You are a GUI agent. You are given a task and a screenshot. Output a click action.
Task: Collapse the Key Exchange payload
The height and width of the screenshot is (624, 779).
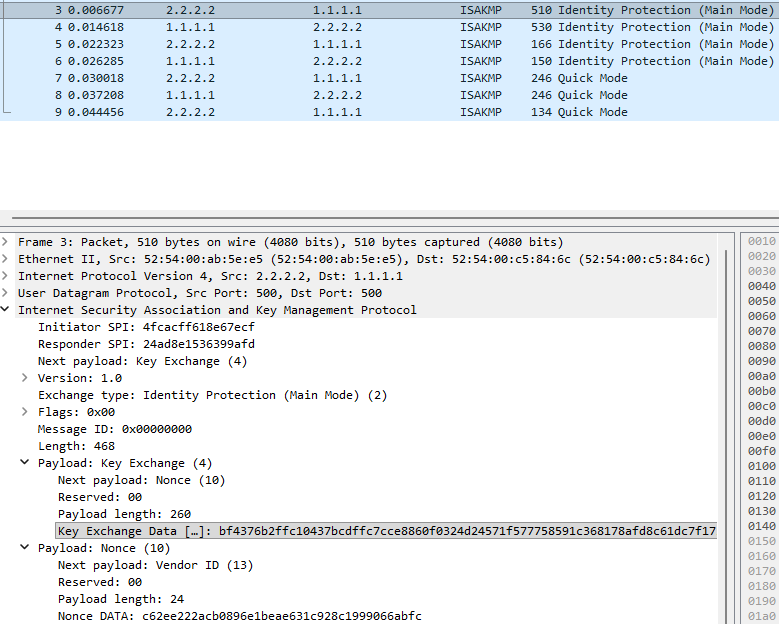[x=25, y=463]
